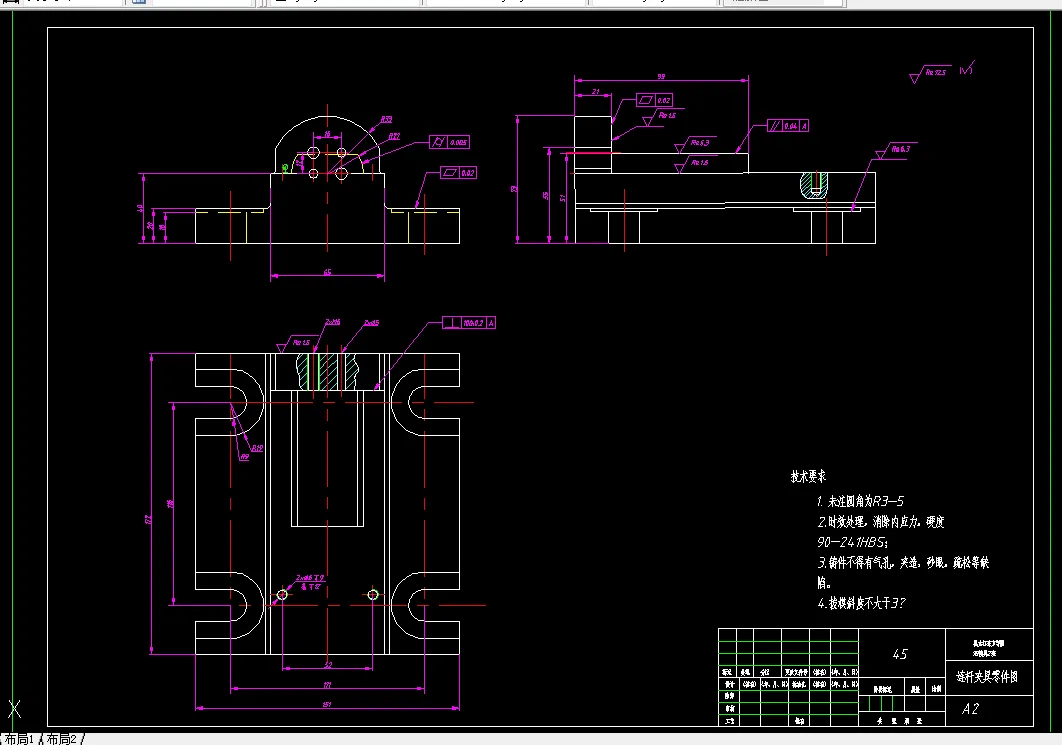Select the '65' width dimension under front view
The image size is (1062, 745).
pyautogui.click(x=327, y=272)
